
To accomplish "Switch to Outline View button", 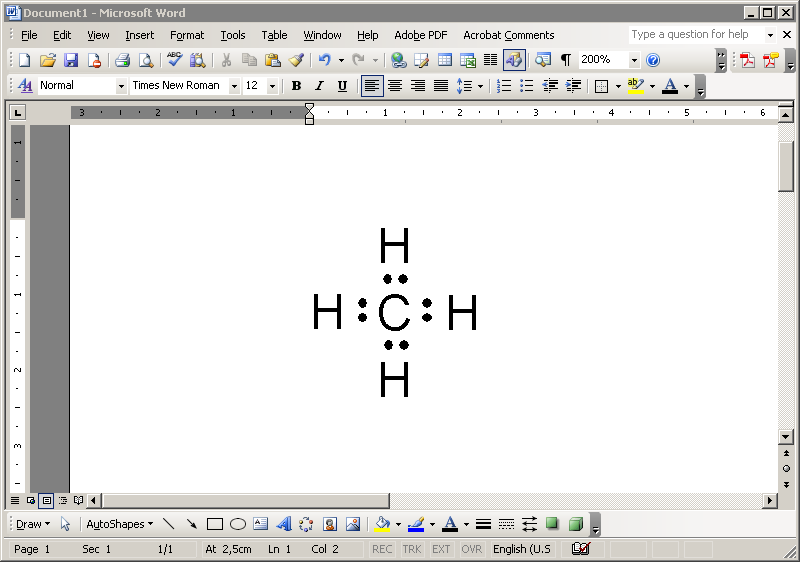I will click(63, 500).
